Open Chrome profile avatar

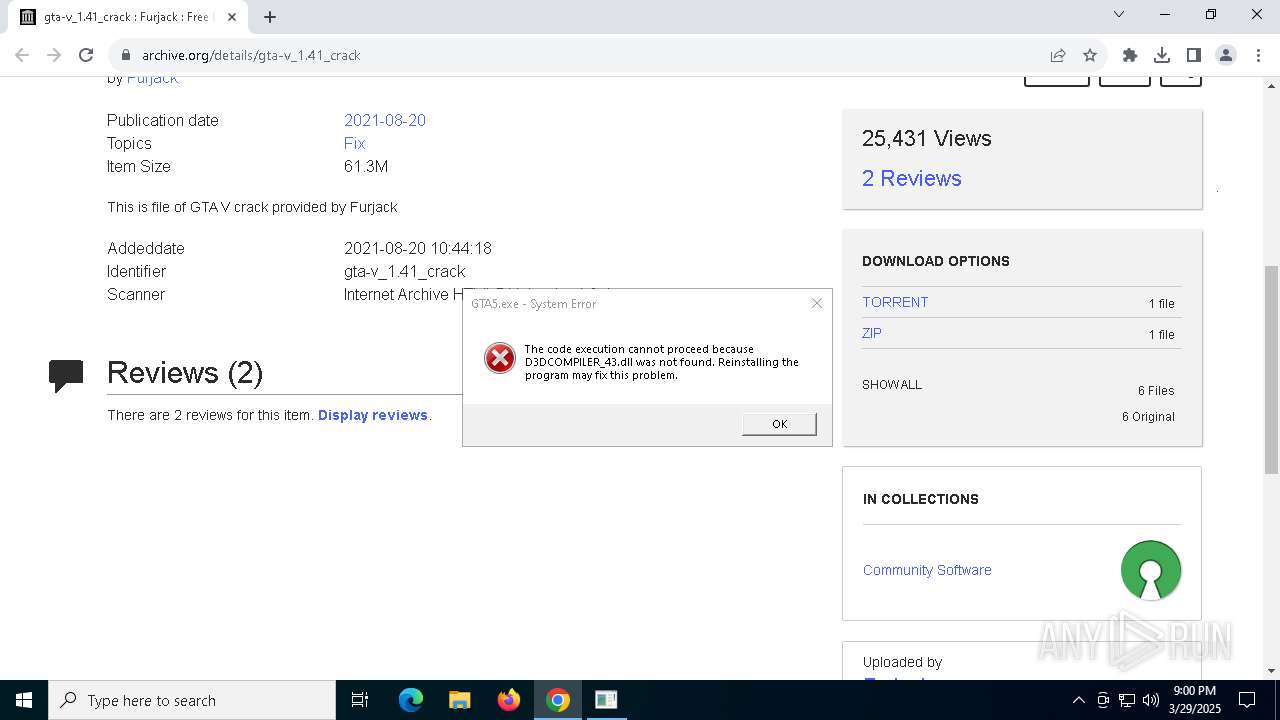click(1226, 55)
